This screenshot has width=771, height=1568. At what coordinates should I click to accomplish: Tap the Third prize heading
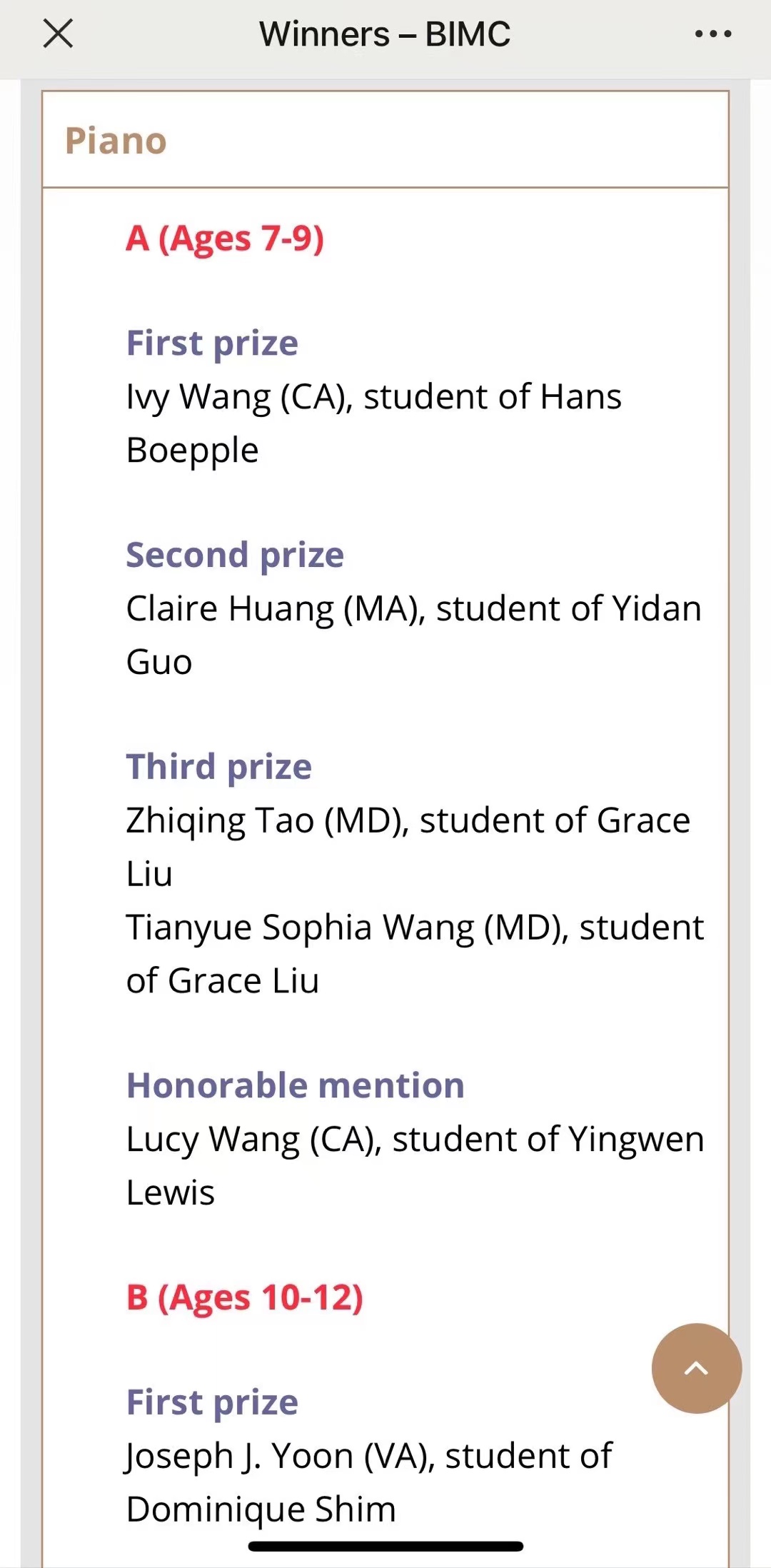(x=219, y=767)
